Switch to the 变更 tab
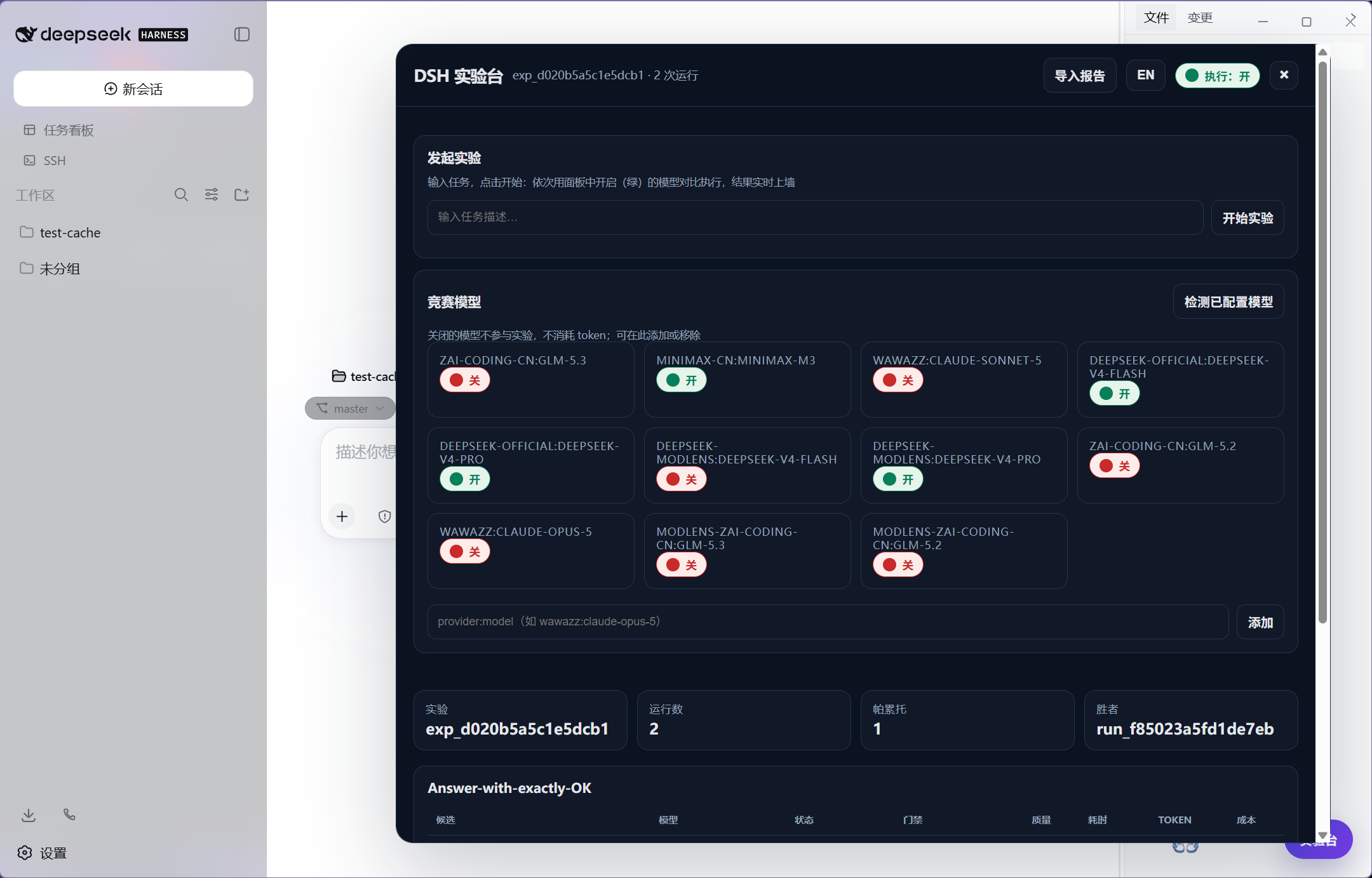 tap(1200, 18)
